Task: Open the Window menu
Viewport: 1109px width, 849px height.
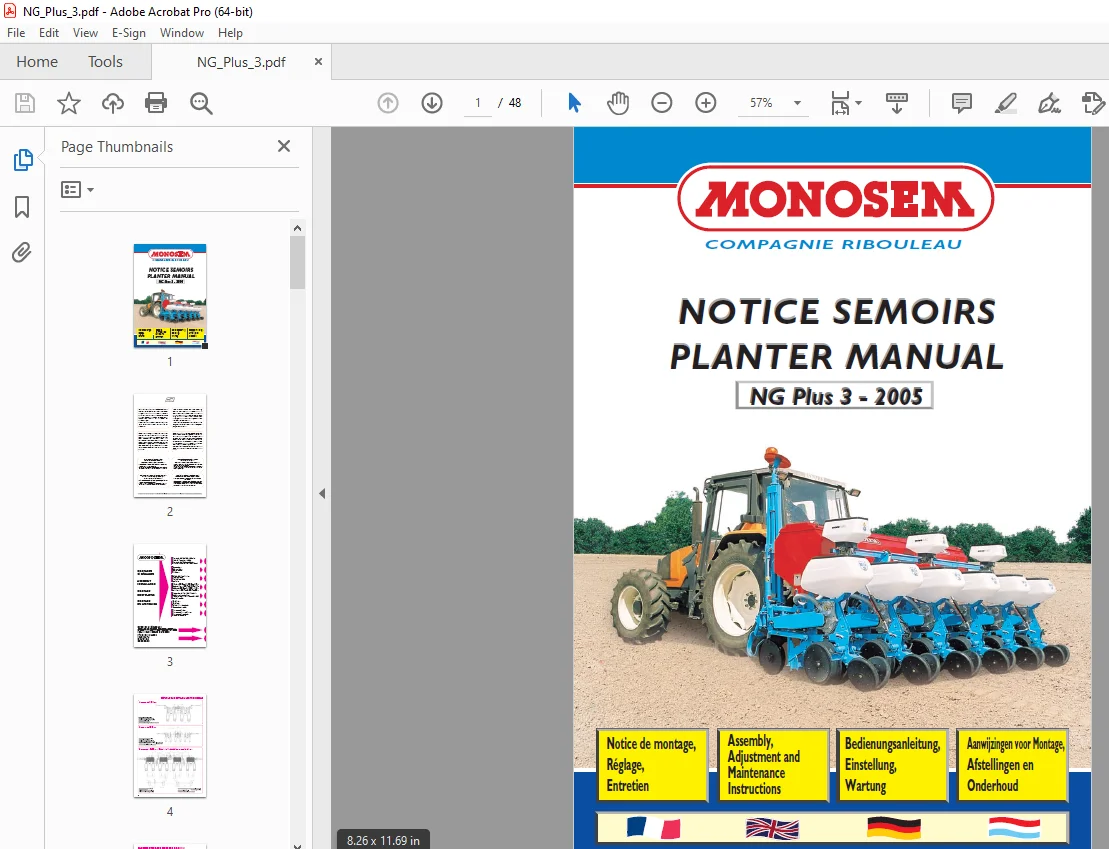Action: [182, 33]
